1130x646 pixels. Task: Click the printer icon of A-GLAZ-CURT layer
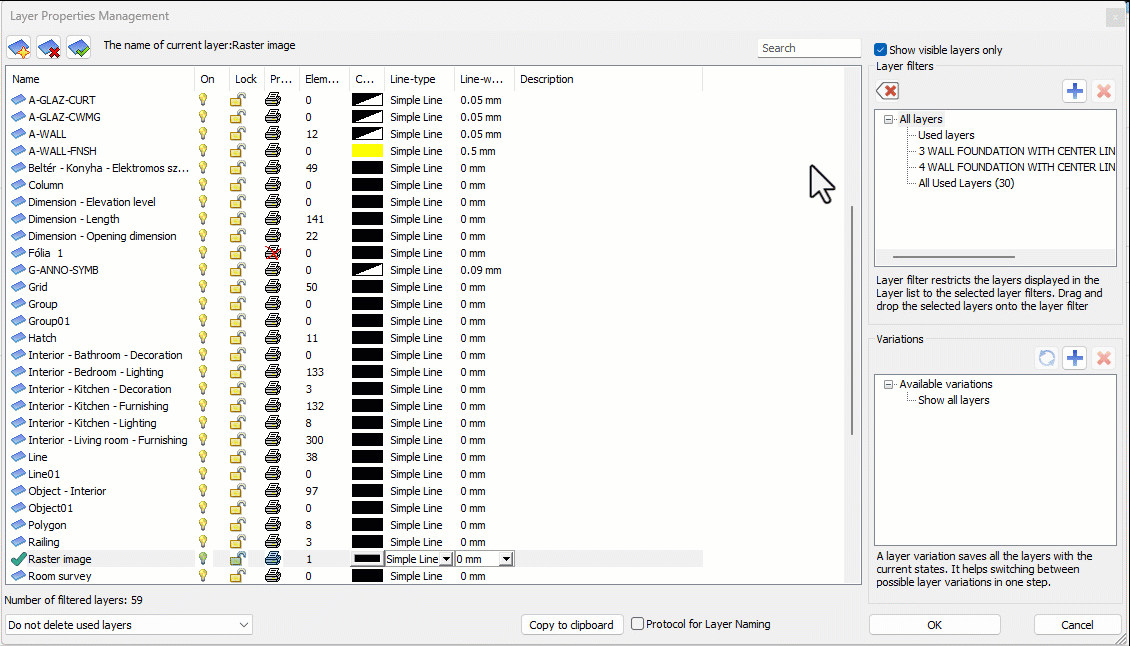272,100
